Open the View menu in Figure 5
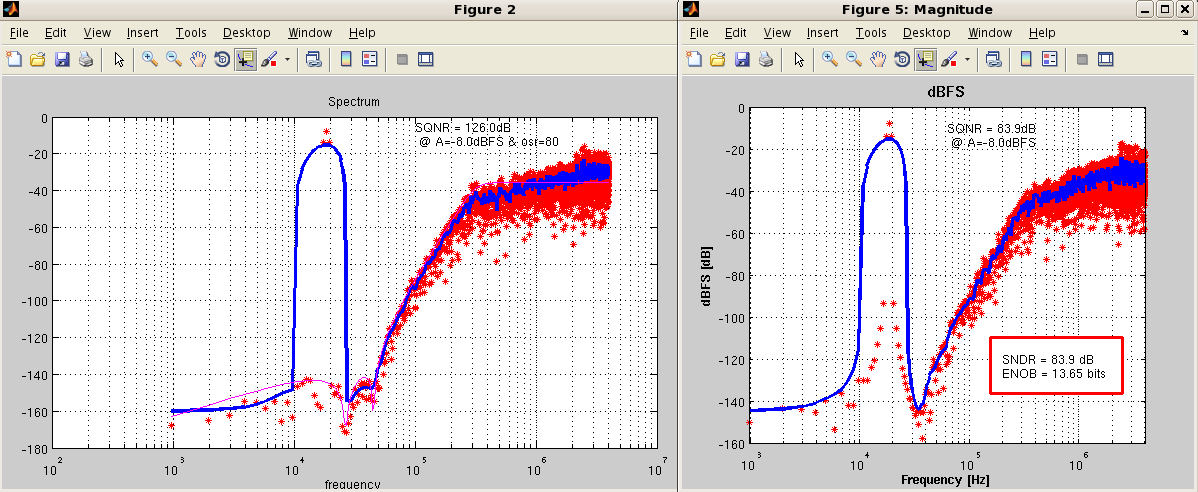Image resolution: width=1198 pixels, height=492 pixels. pyautogui.click(x=777, y=33)
